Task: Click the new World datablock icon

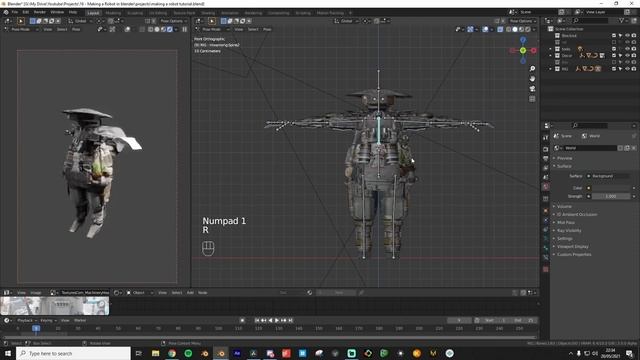Action: tap(627, 148)
